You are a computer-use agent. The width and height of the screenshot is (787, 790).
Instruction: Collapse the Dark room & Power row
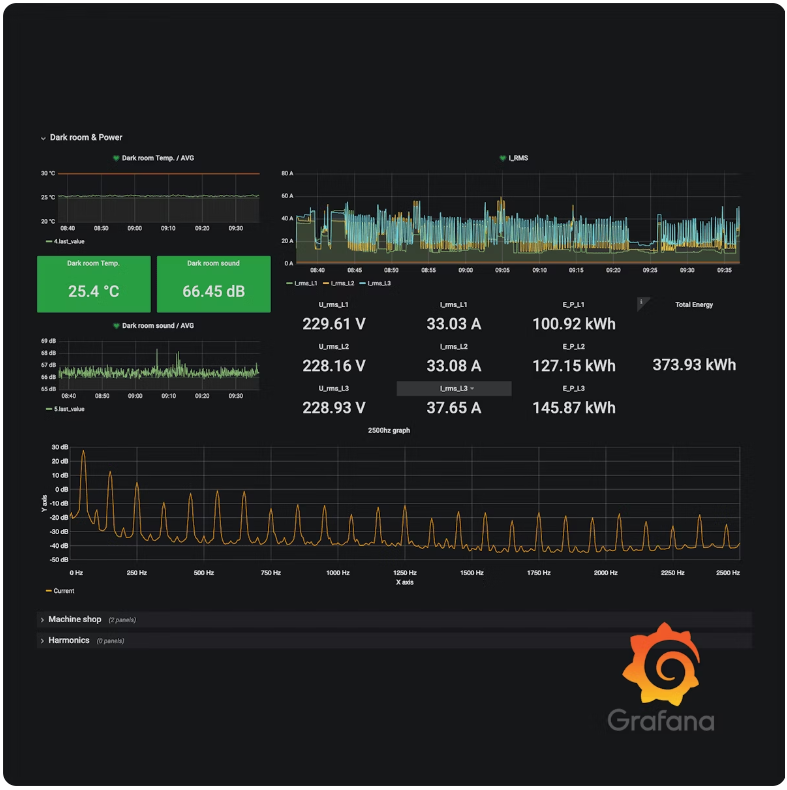(43, 138)
